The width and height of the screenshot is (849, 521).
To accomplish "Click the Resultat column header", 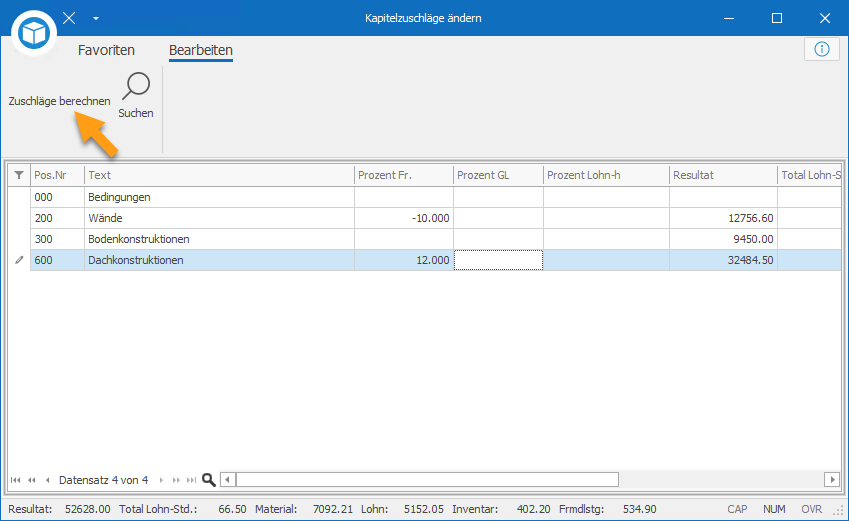I will coord(723,175).
